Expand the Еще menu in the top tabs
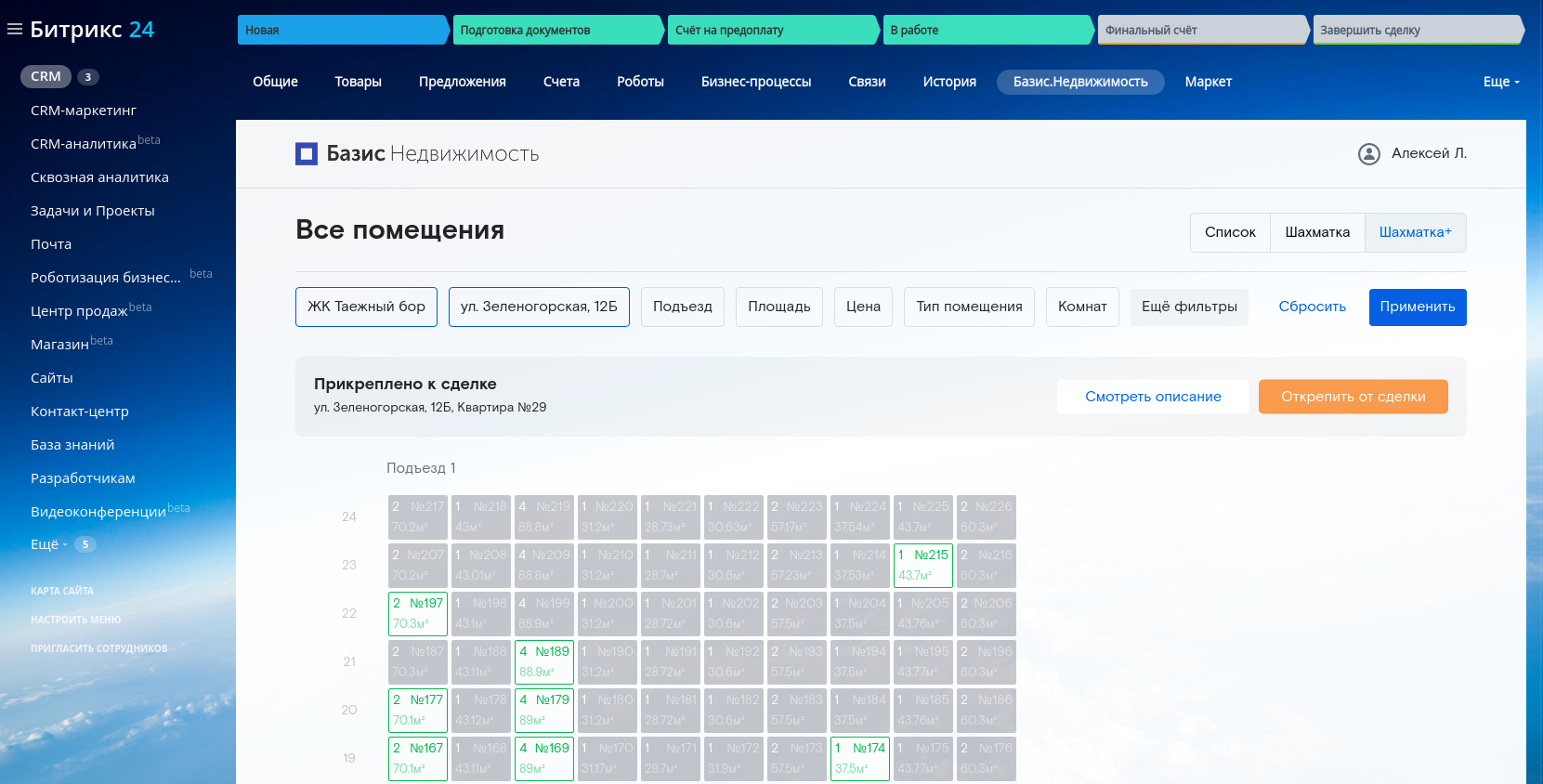1543x784 pixels. coord(1500,82)
